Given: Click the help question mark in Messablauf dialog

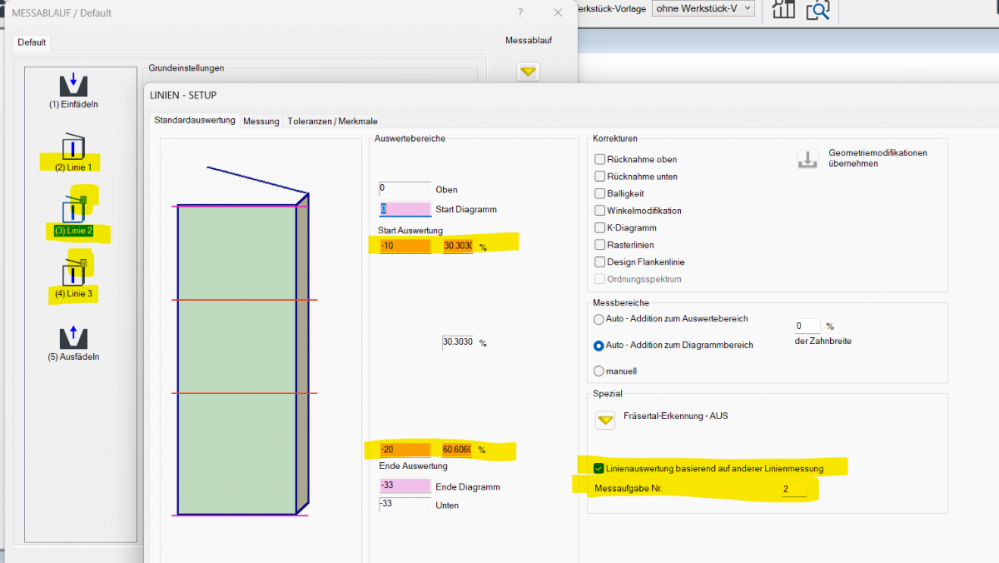Looking at the screenshot, I should tap(520, 13).
